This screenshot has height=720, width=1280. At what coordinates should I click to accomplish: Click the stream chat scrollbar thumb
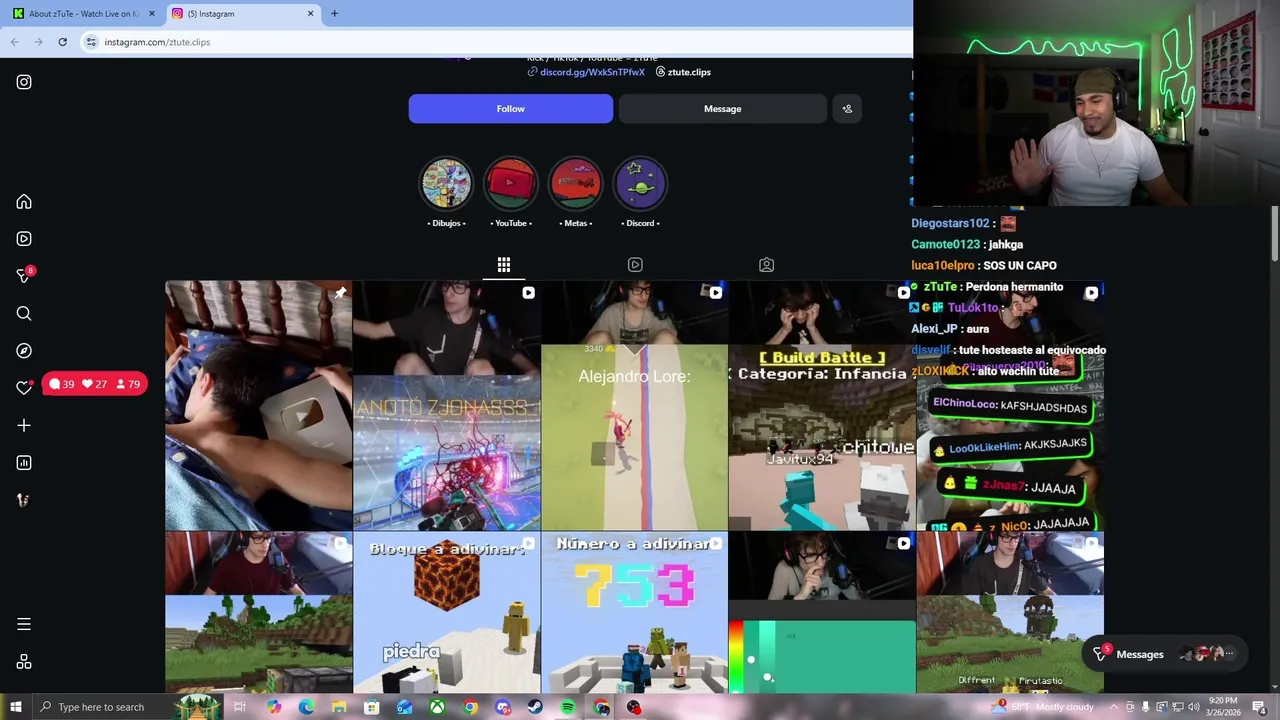1275,235
